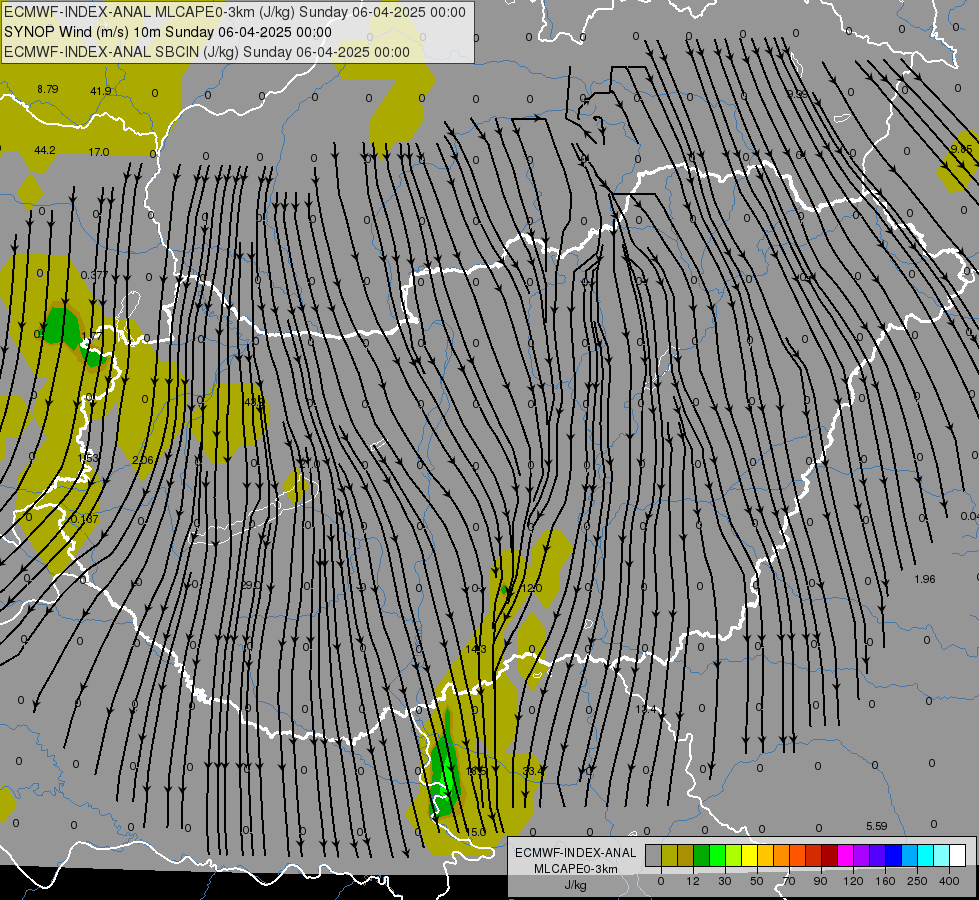Click the legend scale value 250

[917, 881]
